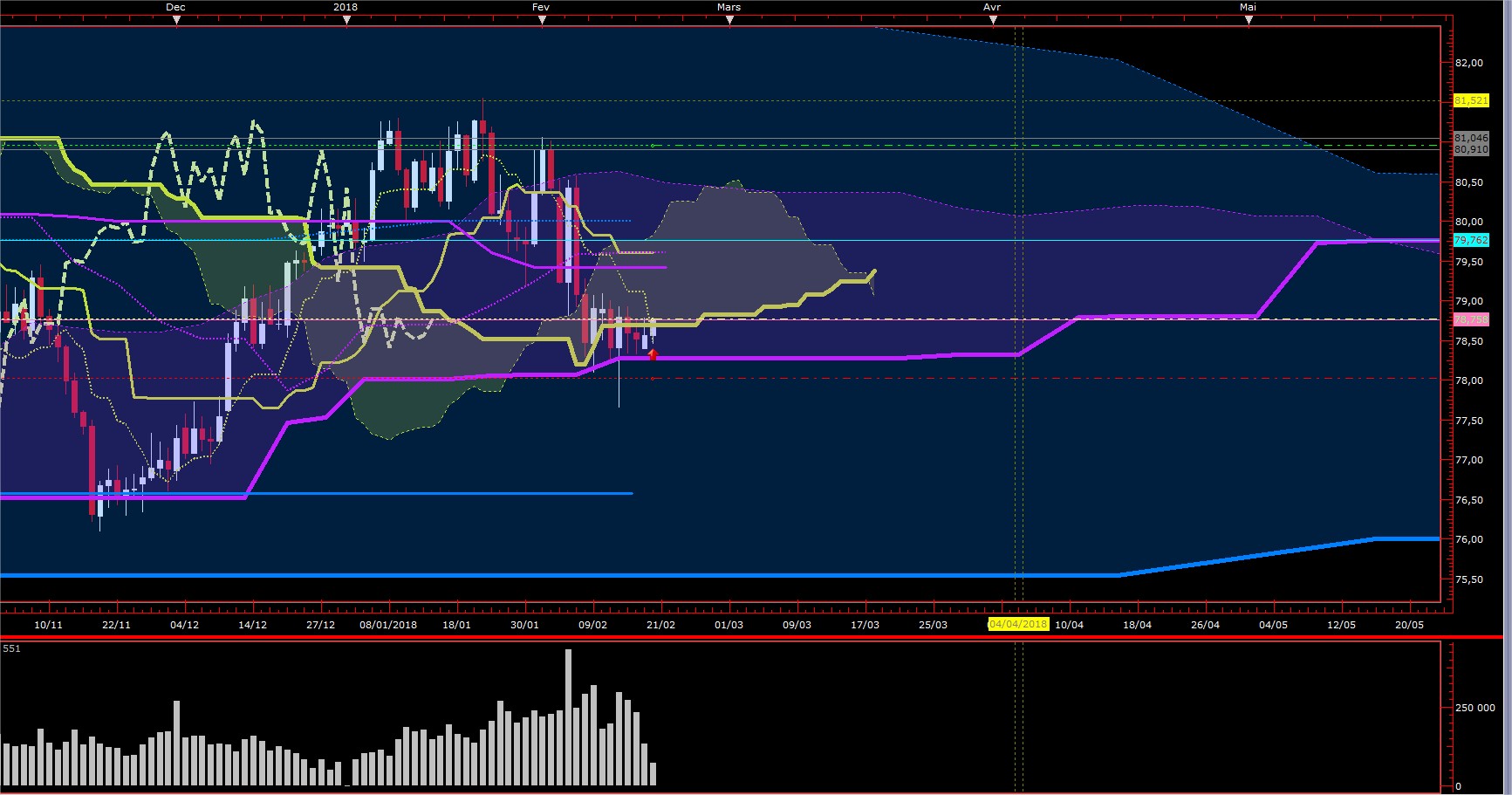The height and width of the screenshot is (795, 1512).
Task: Click the 27/12 date label
Action: 320,624
